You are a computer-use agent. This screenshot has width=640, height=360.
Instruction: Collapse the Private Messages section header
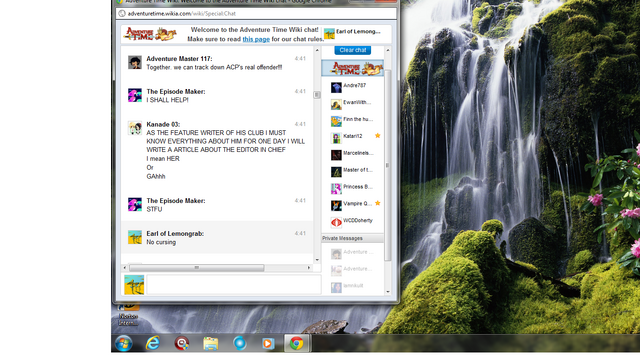[x=353, y=238]
